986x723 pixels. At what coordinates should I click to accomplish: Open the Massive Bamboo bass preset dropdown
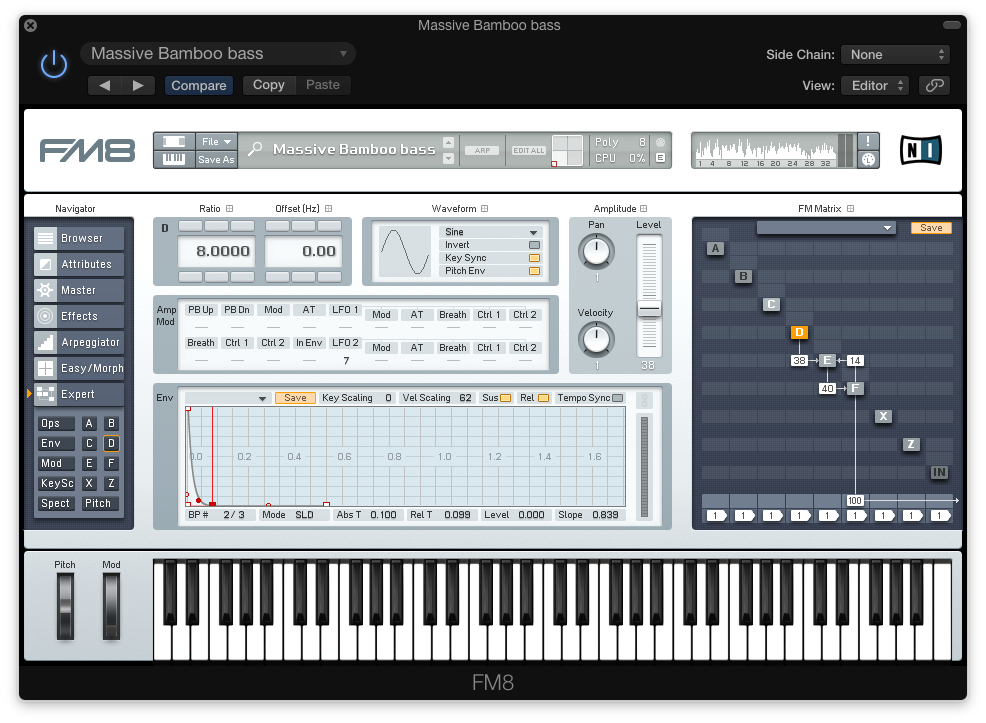click(x=218, y=53)
